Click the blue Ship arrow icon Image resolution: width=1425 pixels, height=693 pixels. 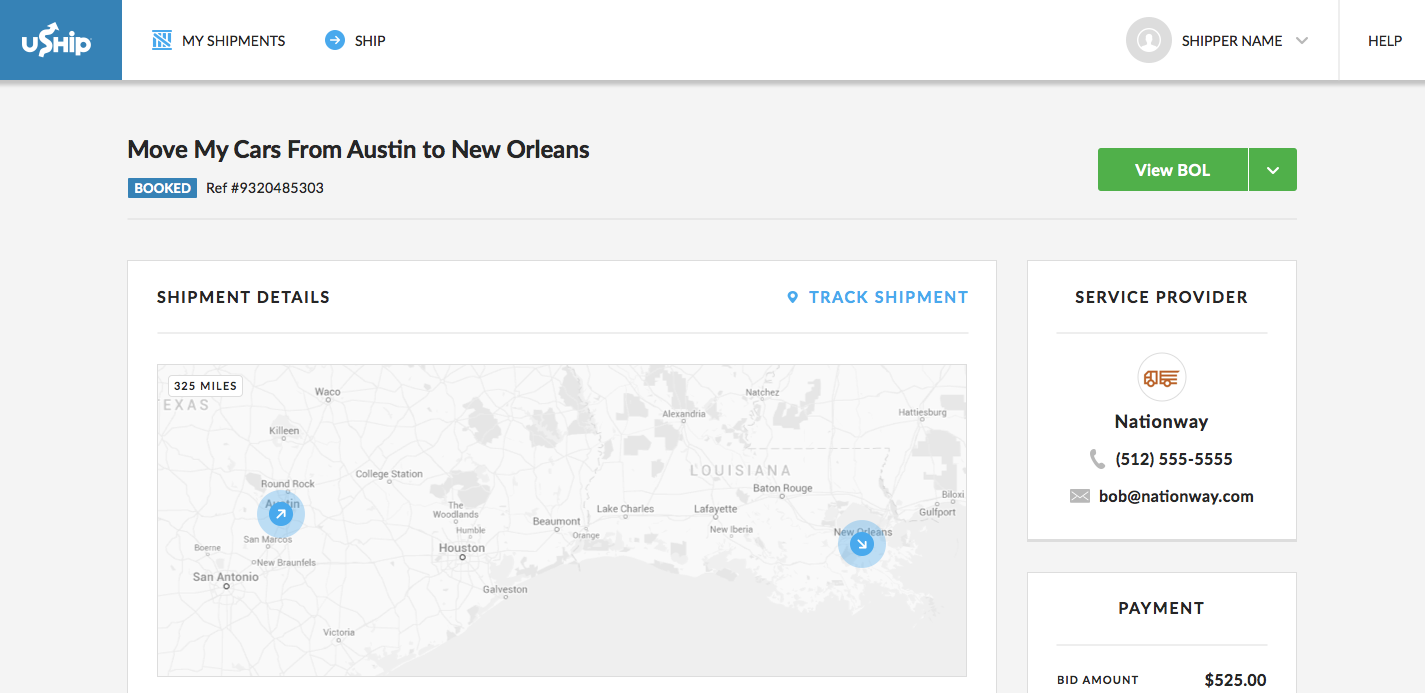click(x=335, y=41)
